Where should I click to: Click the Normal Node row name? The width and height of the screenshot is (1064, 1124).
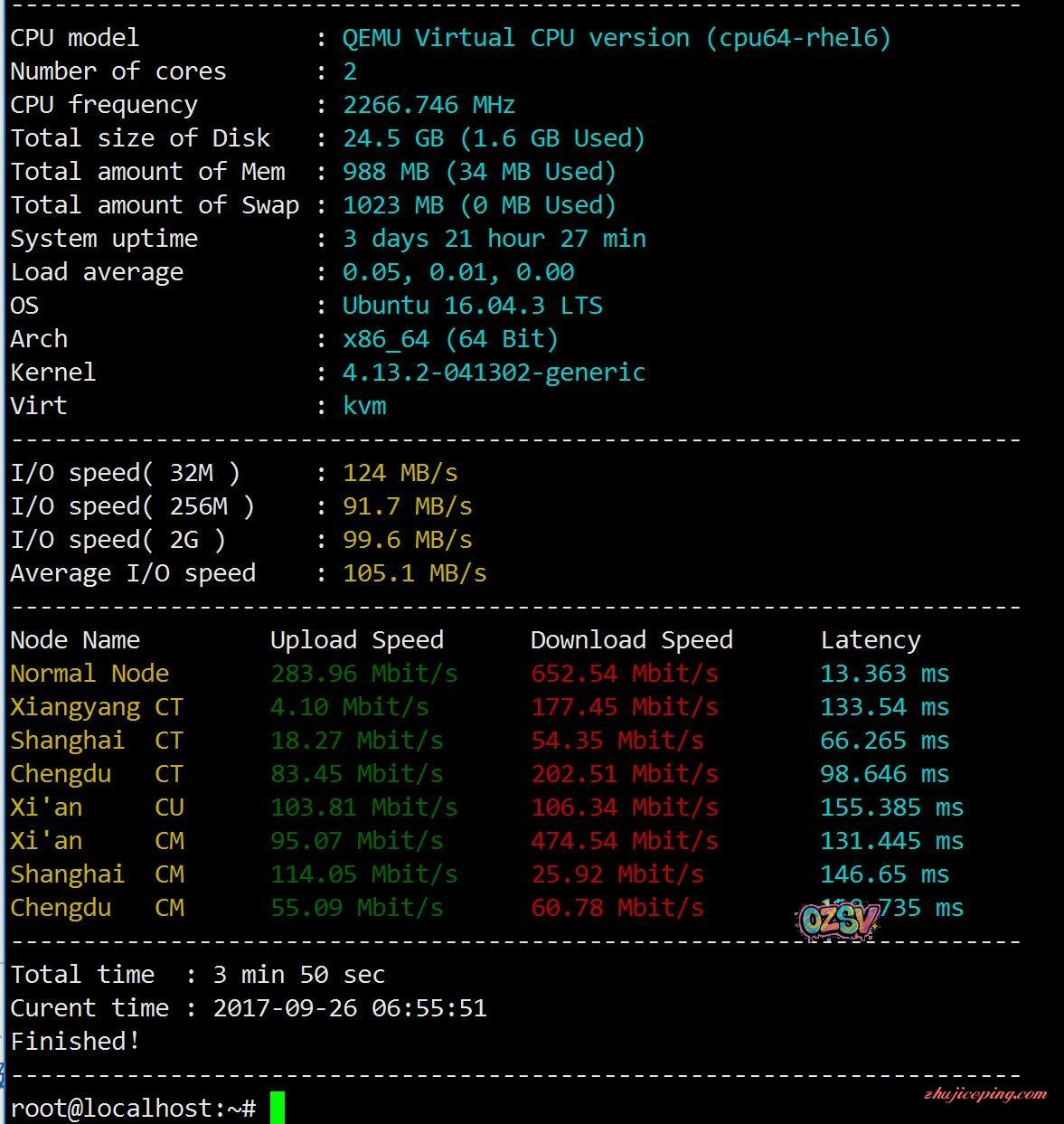(x=89, y=674)
